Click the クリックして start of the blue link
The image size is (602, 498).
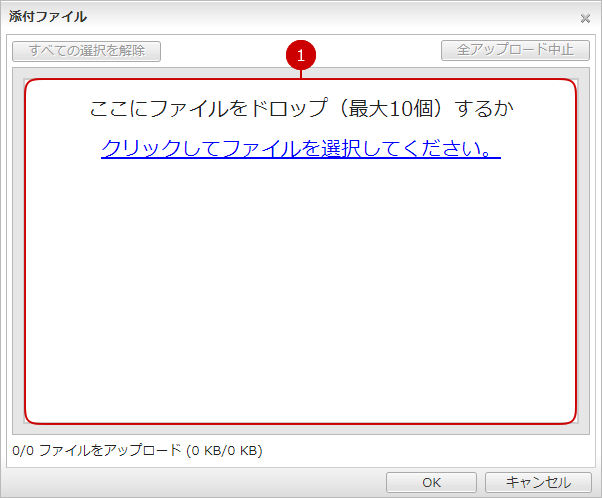pyautogui.click(x=160, y=149)
